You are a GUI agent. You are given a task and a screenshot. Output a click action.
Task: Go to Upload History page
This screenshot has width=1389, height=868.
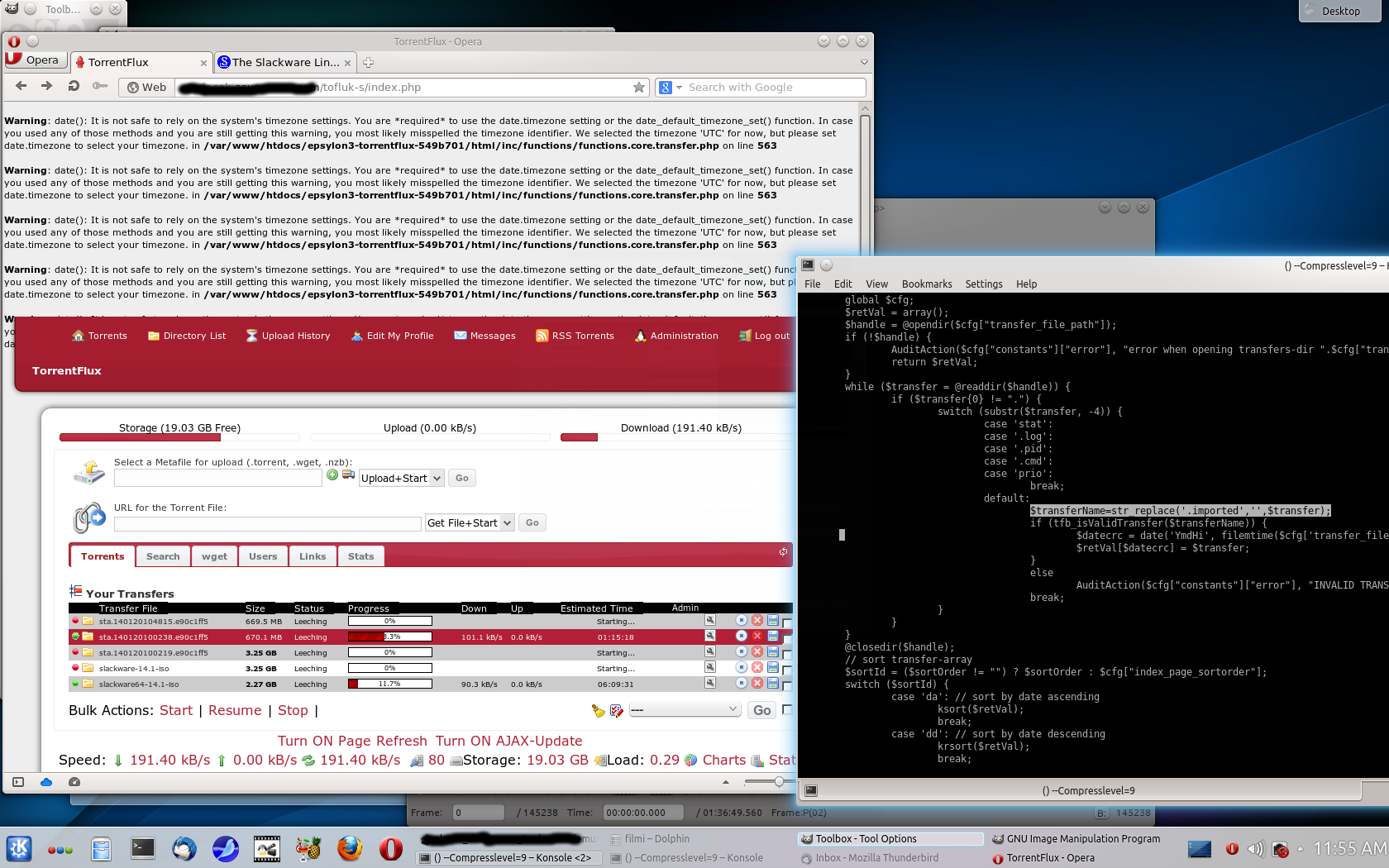pos(288,336)
